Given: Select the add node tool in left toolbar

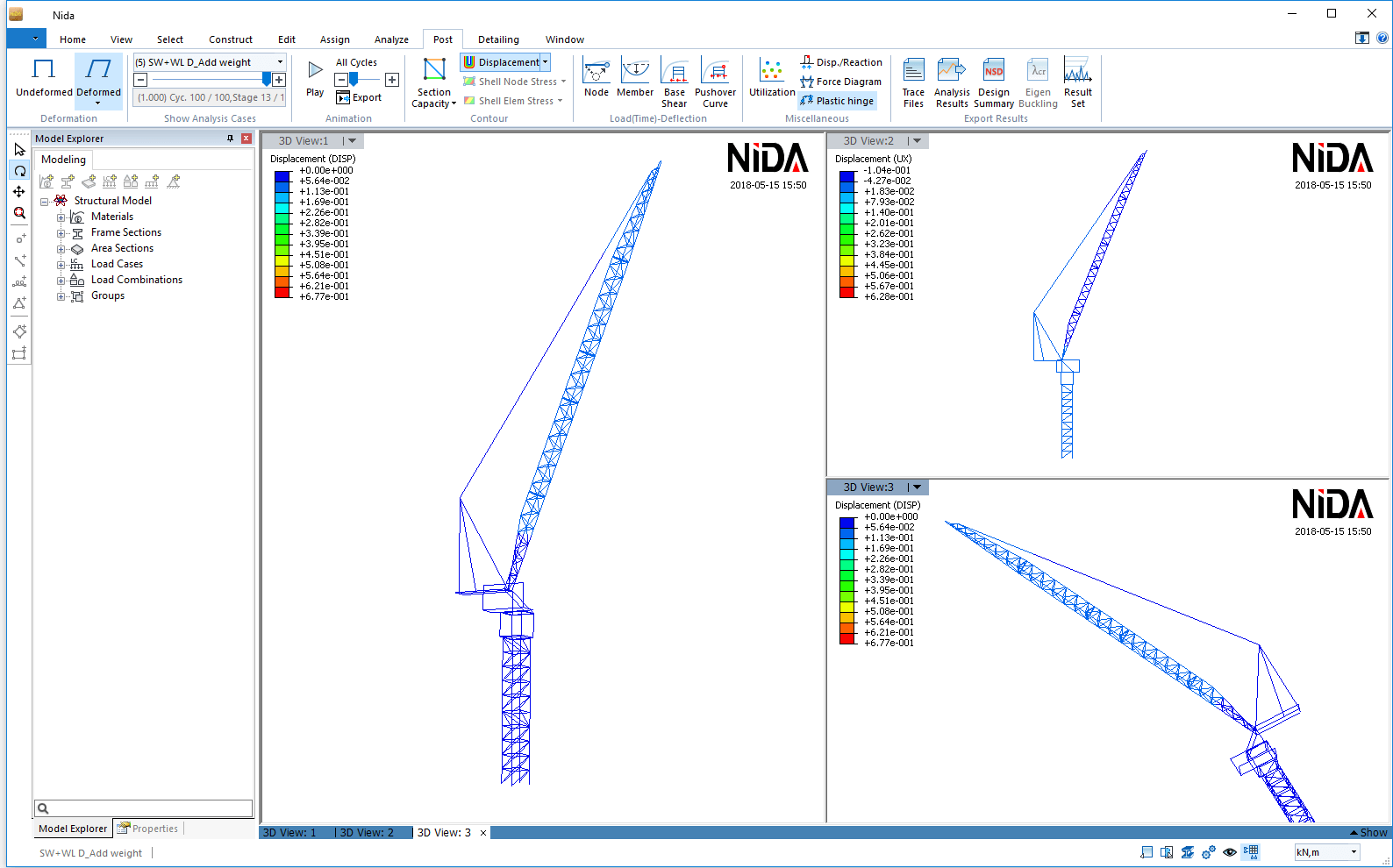Looking at the screenshot, I should 19,238.
